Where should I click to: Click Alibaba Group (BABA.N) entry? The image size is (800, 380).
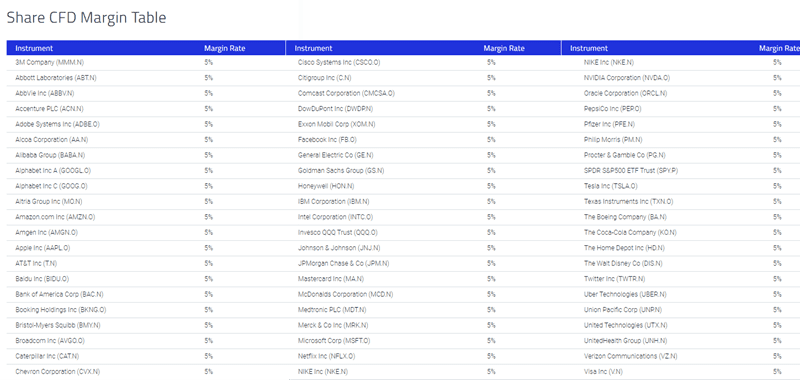click(50, 155)
